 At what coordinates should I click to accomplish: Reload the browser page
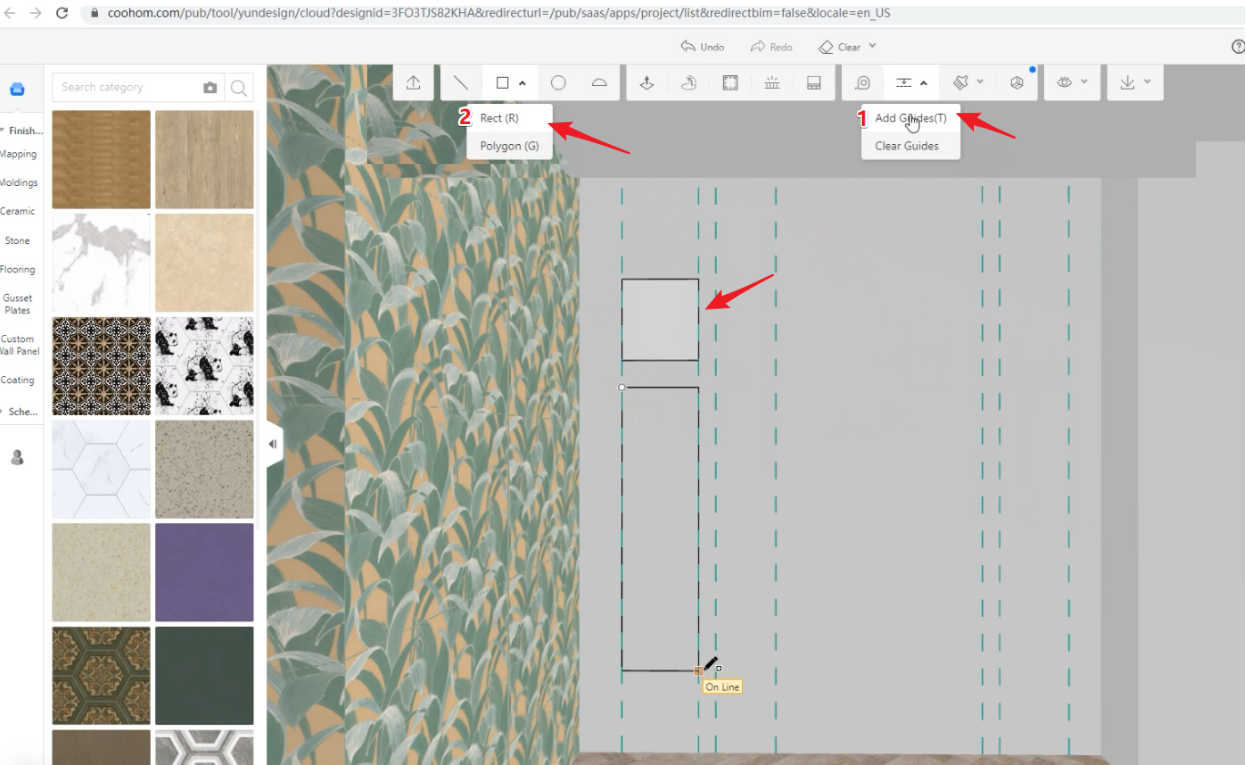click(62, 14)
